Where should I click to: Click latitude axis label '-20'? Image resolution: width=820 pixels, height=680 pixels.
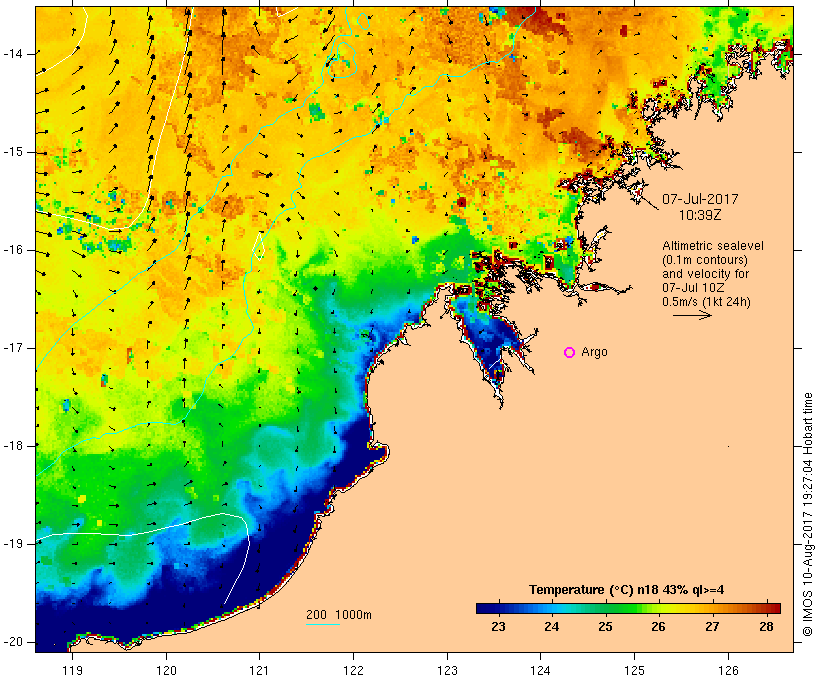13,642
